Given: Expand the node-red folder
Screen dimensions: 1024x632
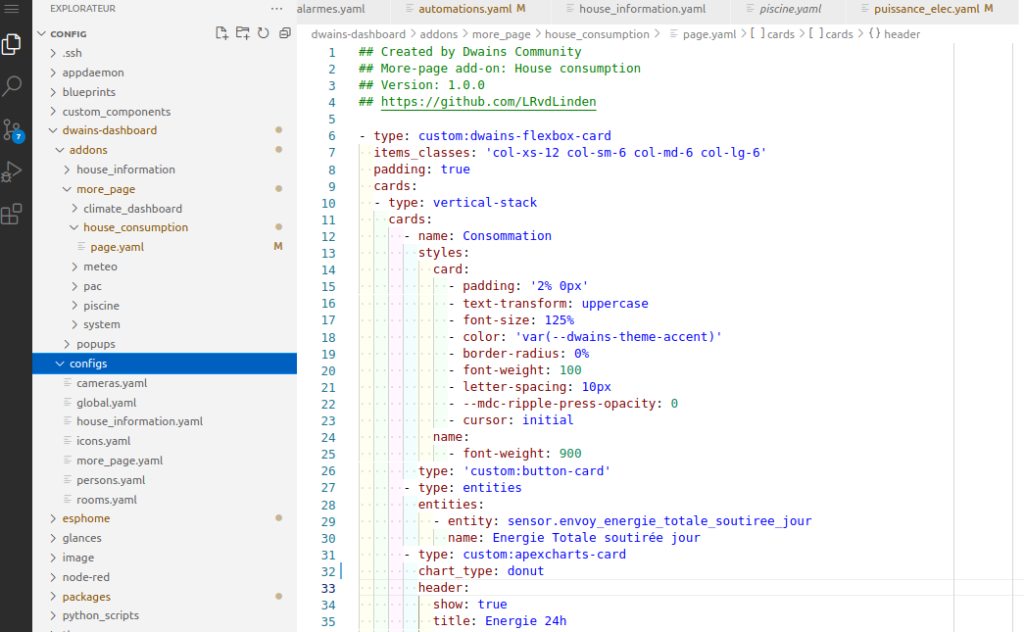Looking at the screenshot, I should pos(165,578).
